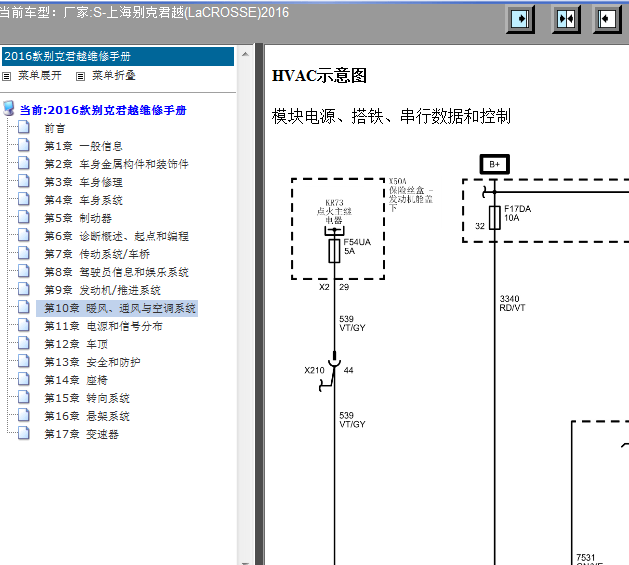Screen dimensions: 629x565
Task: Click the page icon beside 第13章 安全和防护
Action: click(24, 362)
